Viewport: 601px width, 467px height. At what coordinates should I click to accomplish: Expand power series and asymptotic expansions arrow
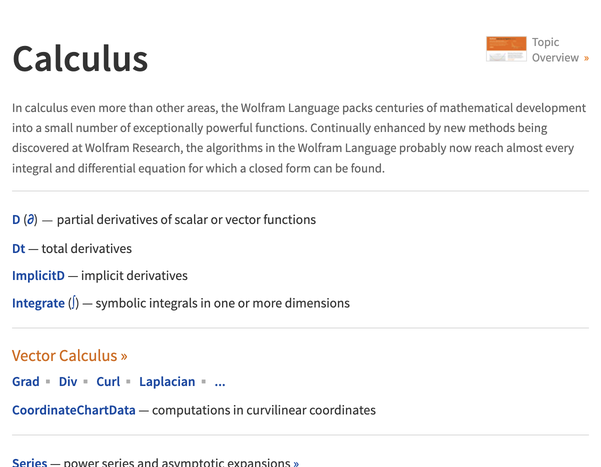pos(296,463)
